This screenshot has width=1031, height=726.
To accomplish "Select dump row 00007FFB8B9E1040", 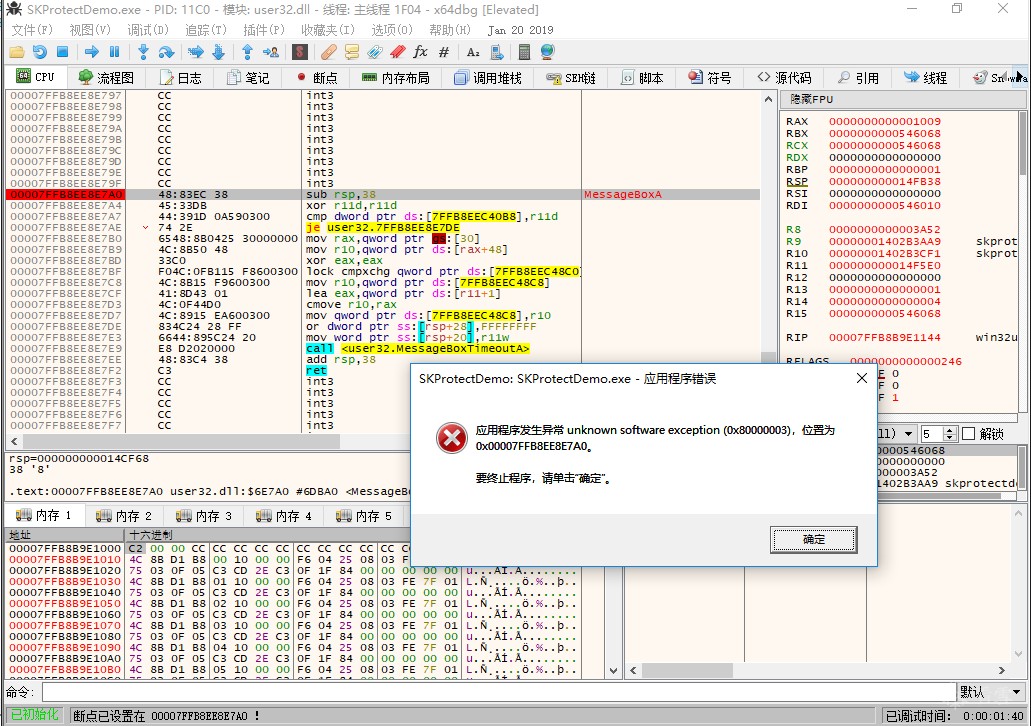I will coord(65,593).
